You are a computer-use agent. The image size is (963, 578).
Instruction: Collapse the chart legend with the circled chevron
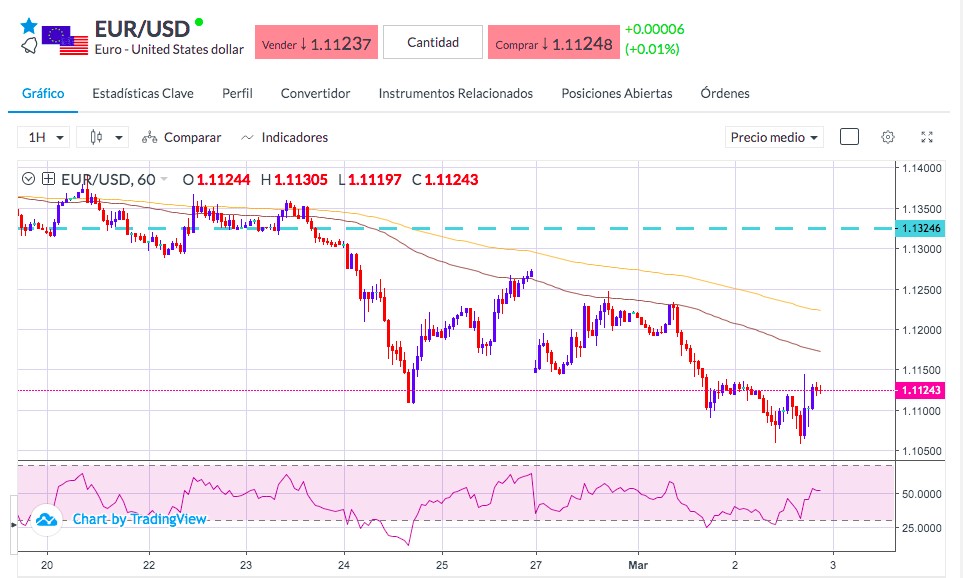click(x=28, y=179)
